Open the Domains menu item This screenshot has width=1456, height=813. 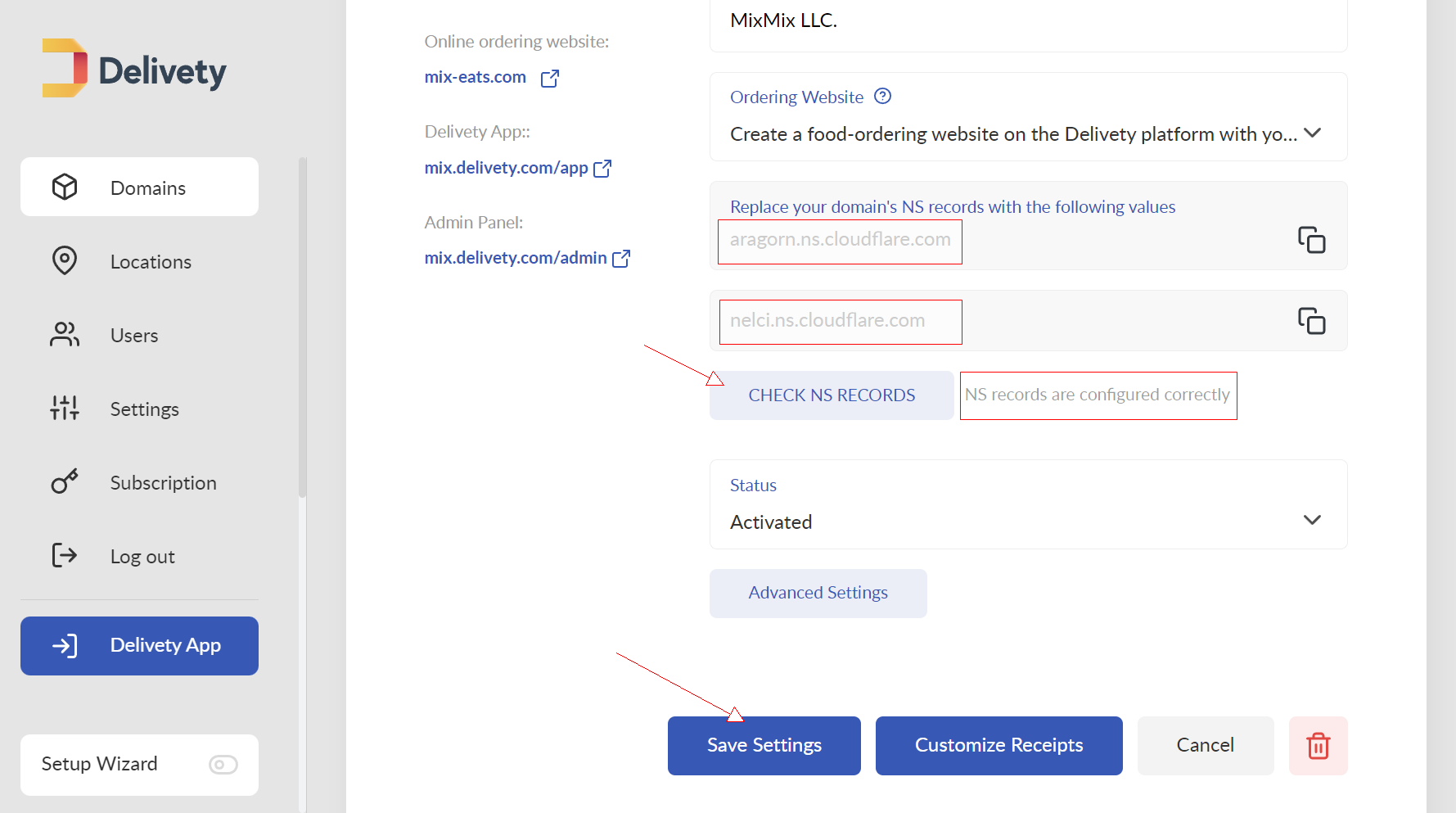click(139, 187)
